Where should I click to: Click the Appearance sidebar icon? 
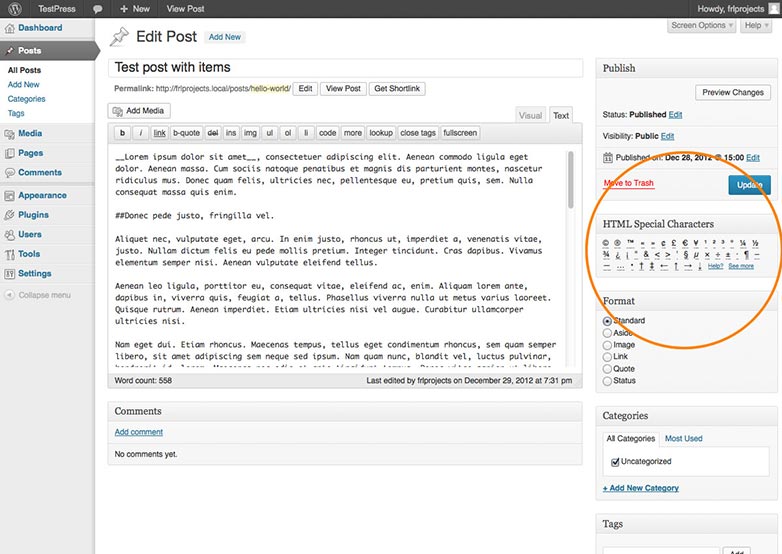(9, 195)
